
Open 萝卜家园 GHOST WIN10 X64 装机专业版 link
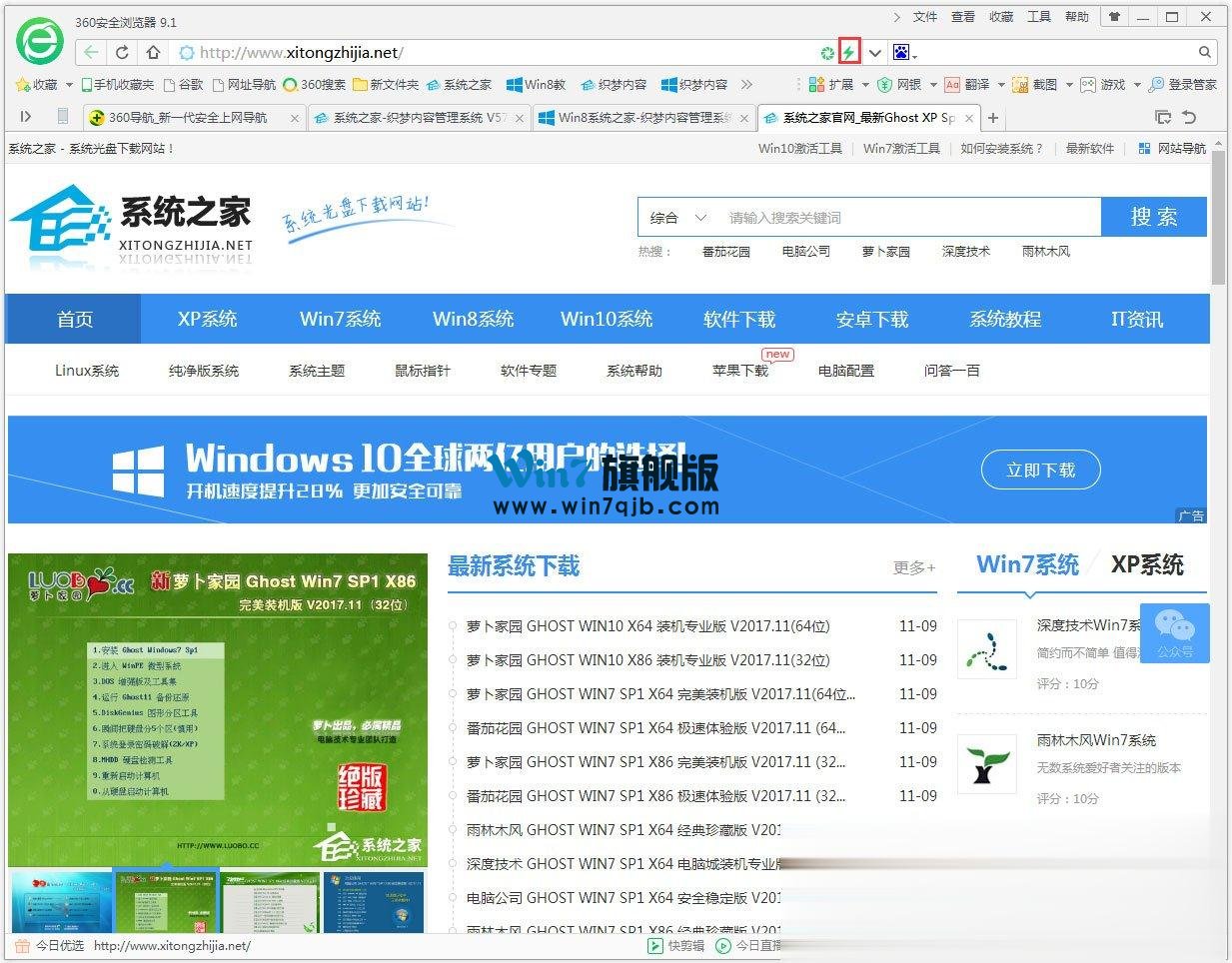pyautogui.click(x=647, y=626)
